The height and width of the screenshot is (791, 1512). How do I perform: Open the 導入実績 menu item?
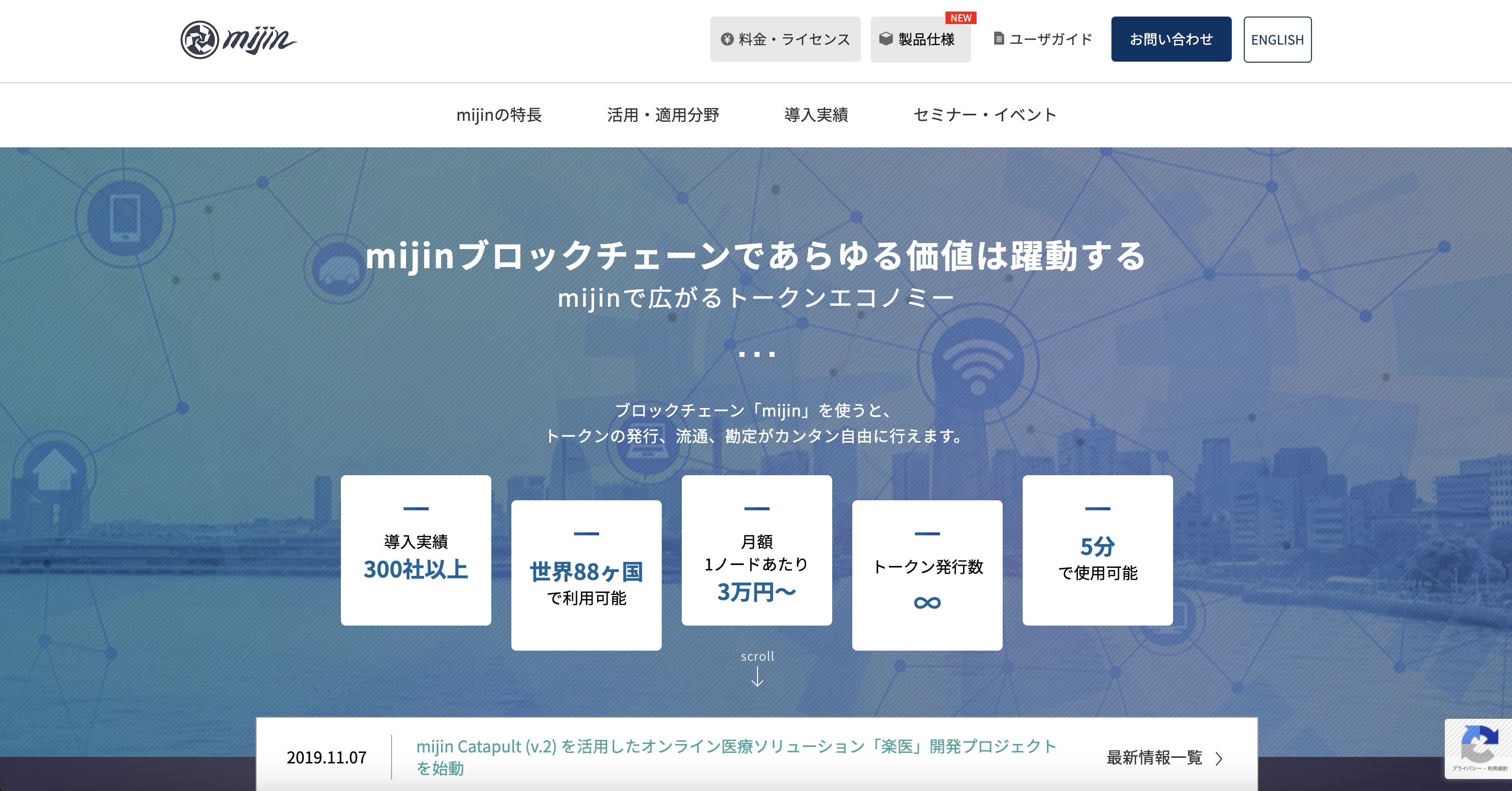tap(816, 115)
